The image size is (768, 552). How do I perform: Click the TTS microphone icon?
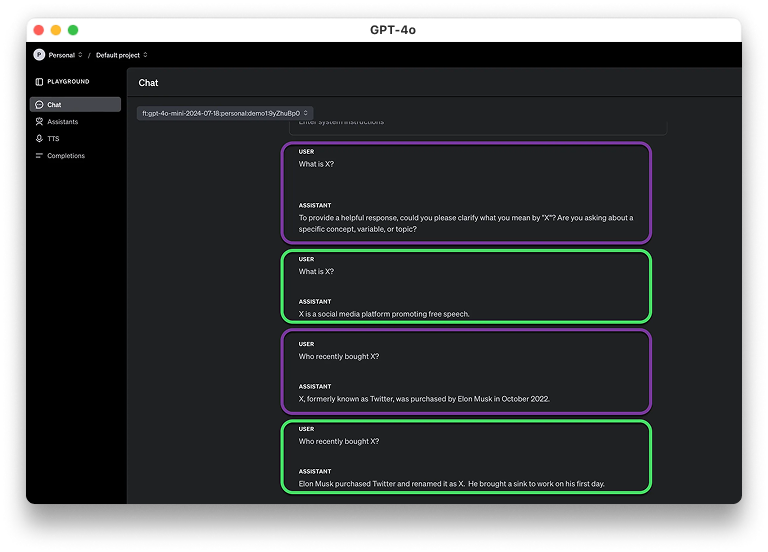(39, 139)
